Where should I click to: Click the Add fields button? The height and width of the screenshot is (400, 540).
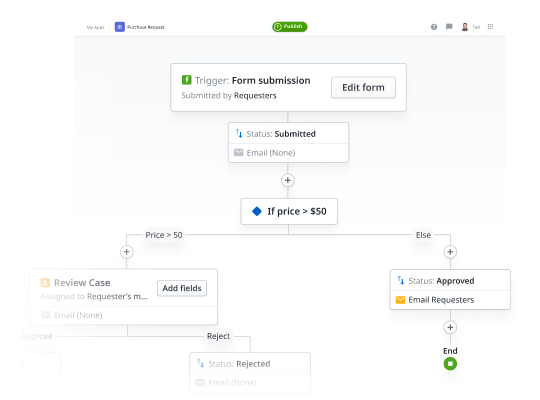[x=182, y=288]
